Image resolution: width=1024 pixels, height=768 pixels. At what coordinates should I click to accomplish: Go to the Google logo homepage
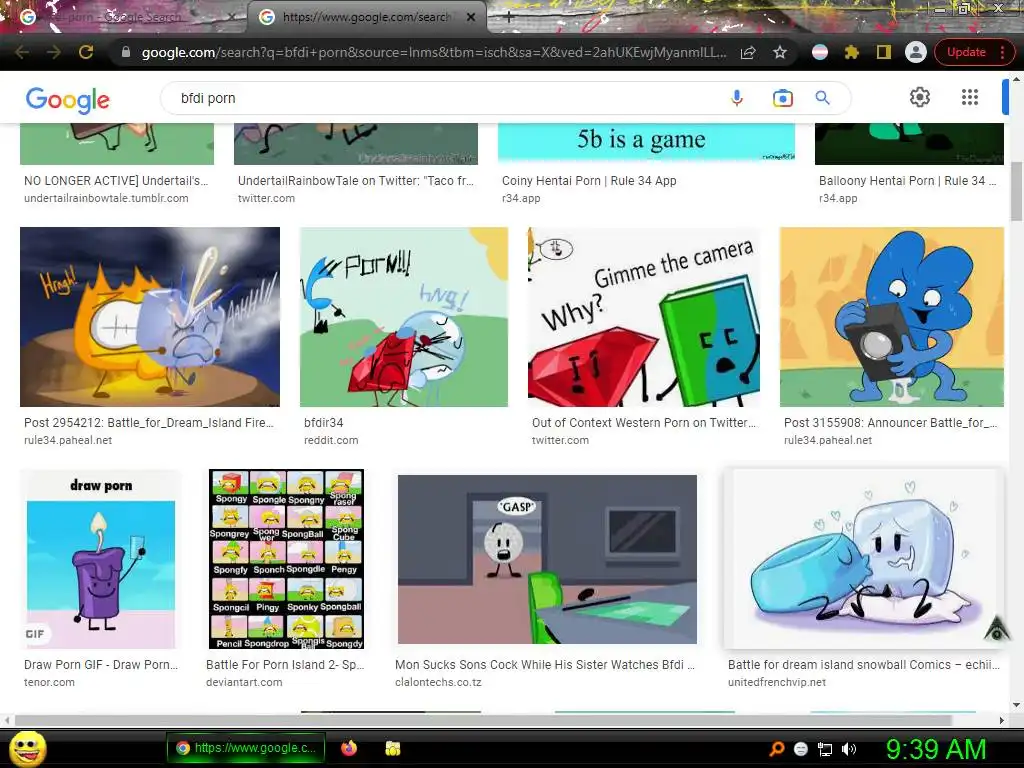68,99
